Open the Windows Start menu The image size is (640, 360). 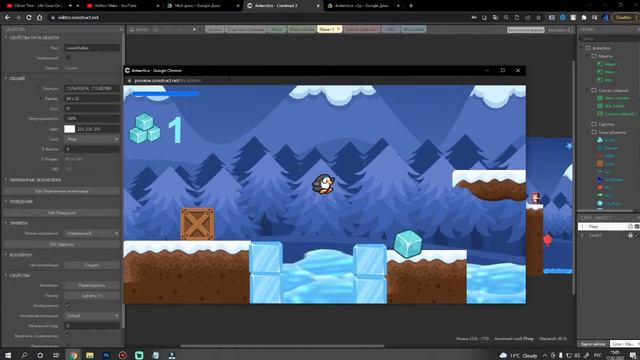click(x=8, y=355)
